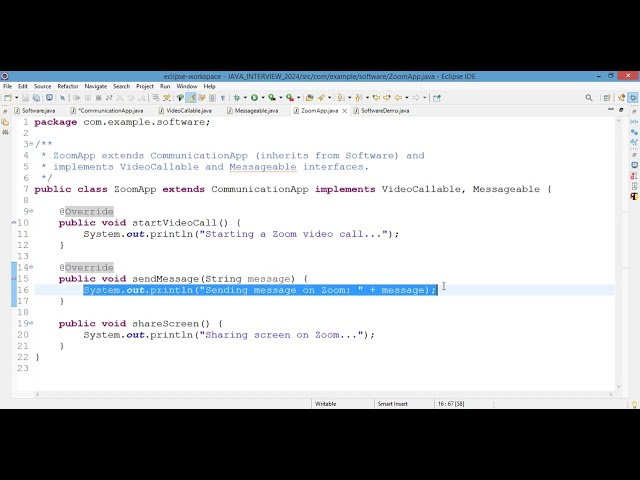Open the External Tools dropdown arrow

click(x=299, y=98)
